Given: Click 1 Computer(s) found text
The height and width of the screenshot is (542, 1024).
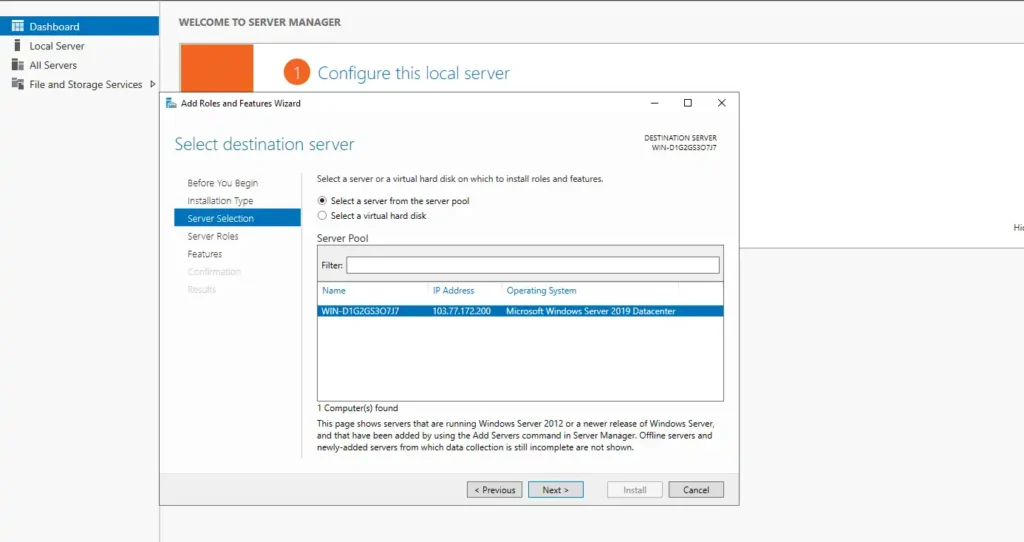Looking at the screenshot, I should point(357,407).
